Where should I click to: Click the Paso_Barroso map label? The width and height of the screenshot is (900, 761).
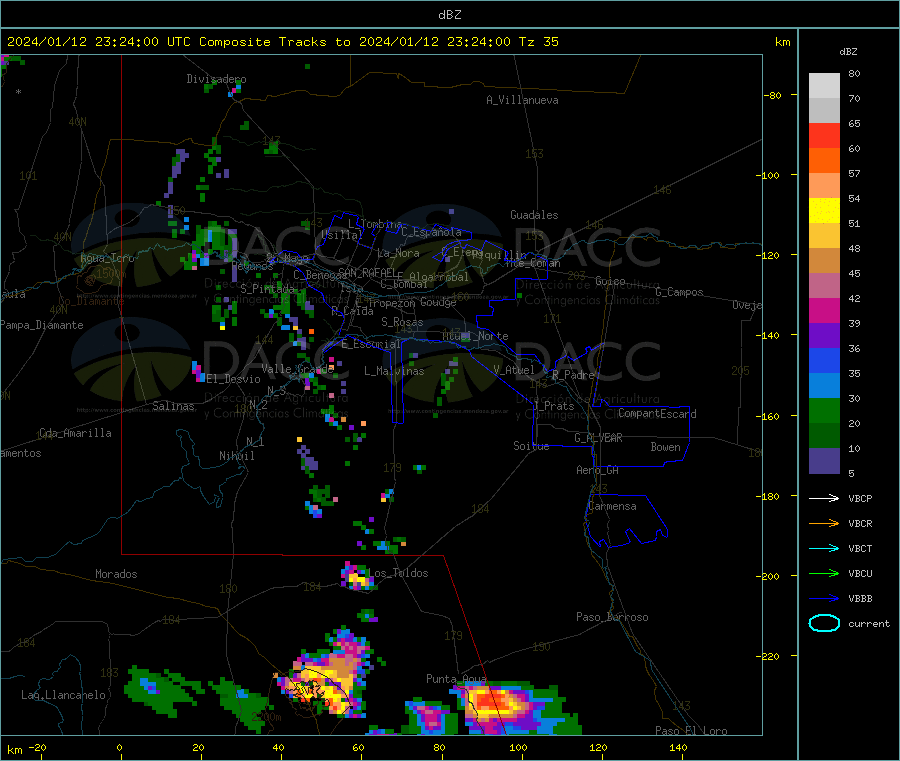[x=612, y=617]
